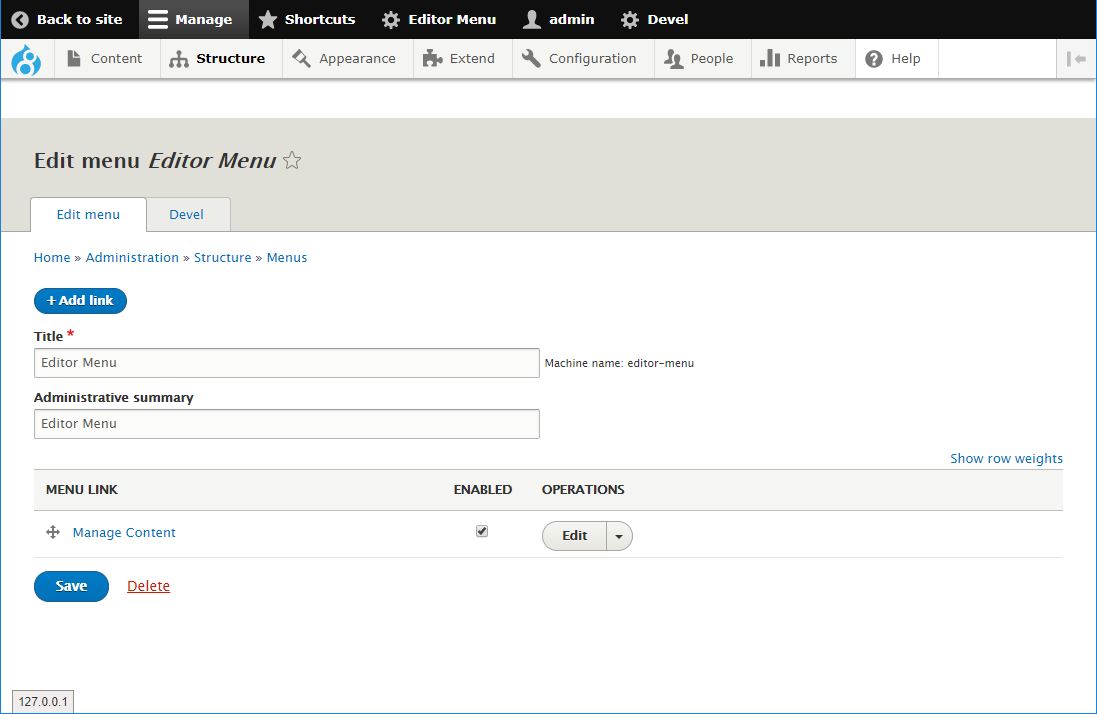
Task: Click the admin user menu item
Action: pyautogui.click(x=557, y=18)
